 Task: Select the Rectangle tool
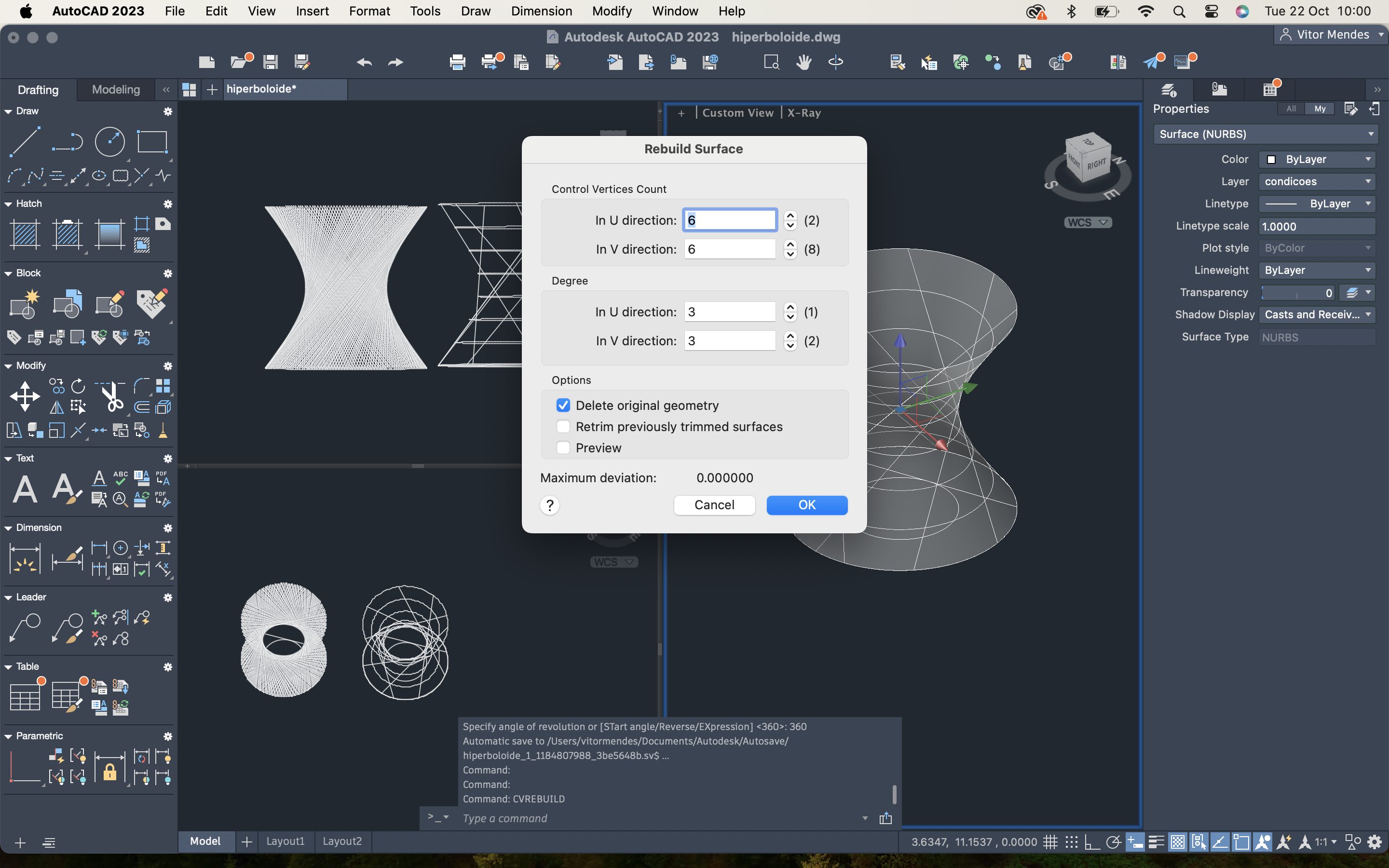[152, 141]
